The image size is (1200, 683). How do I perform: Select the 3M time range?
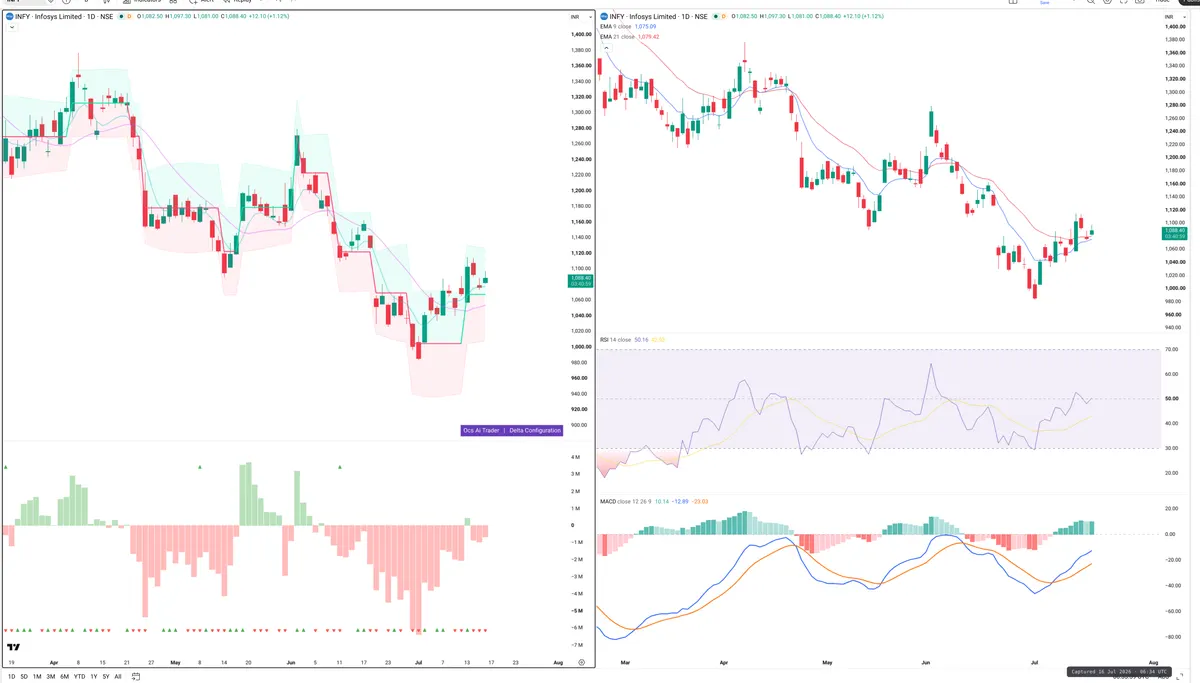pos(51,677)
